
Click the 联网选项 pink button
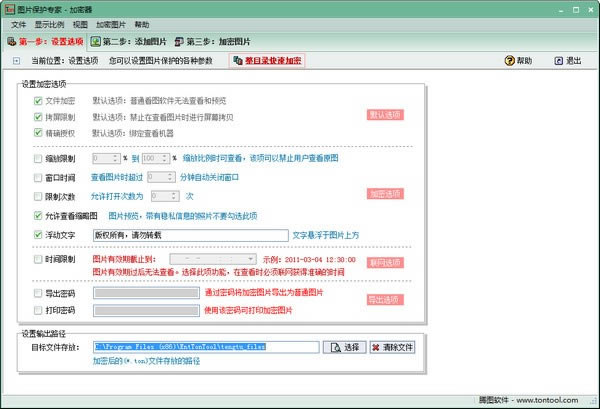(x=385, y=262)
